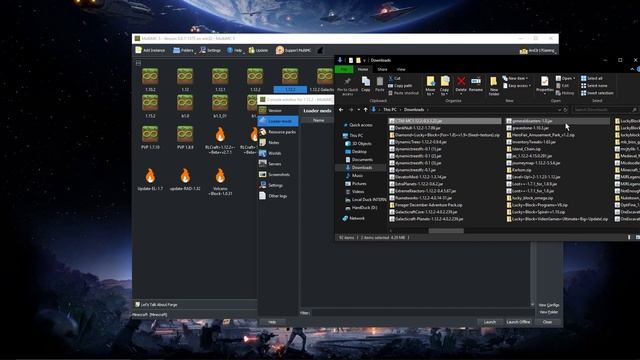Select Network in Explorer navigation pane
640x360 pixels.
[353, 218]
